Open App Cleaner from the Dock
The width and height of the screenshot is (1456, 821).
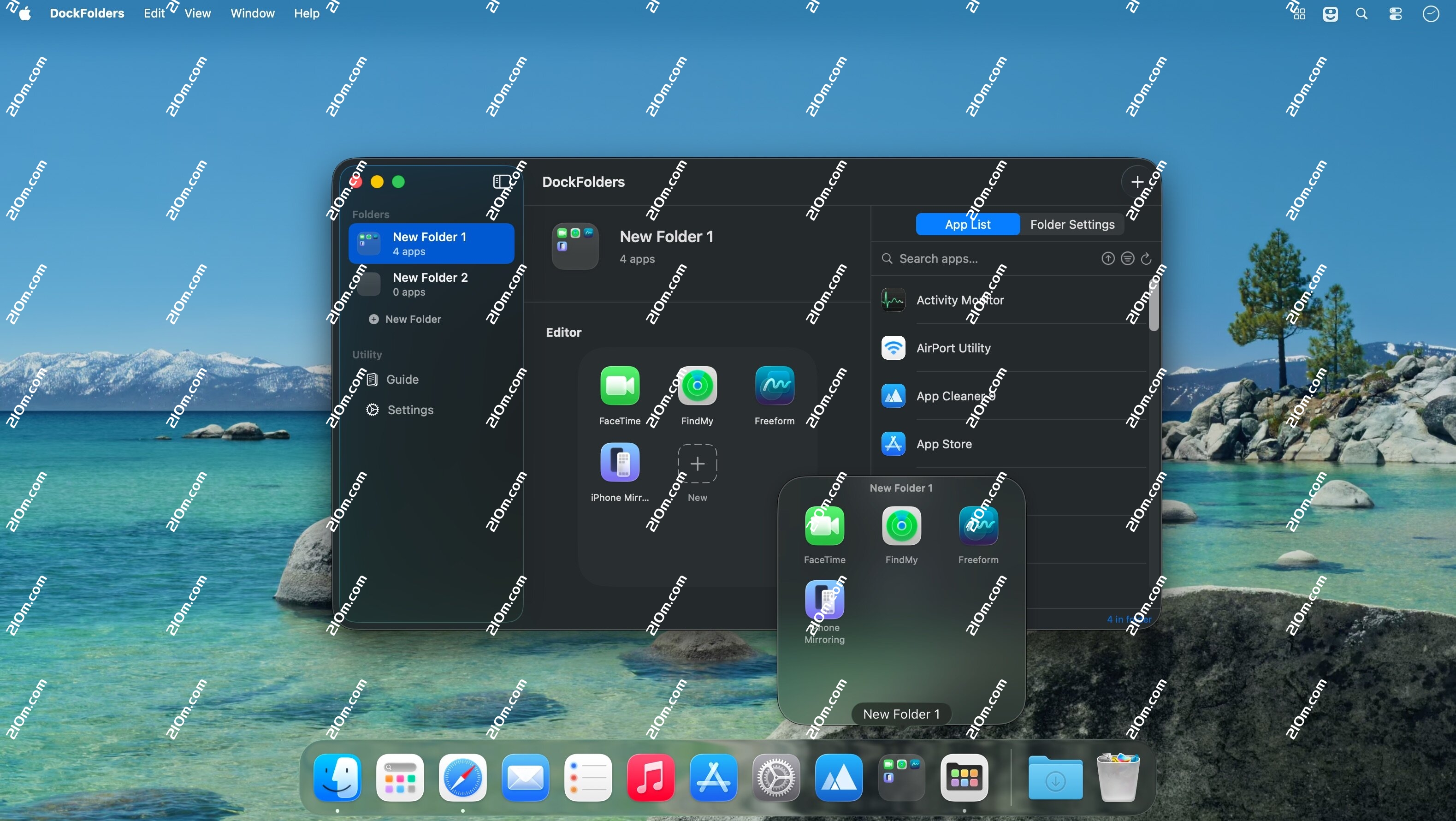(x=840, y=778)
